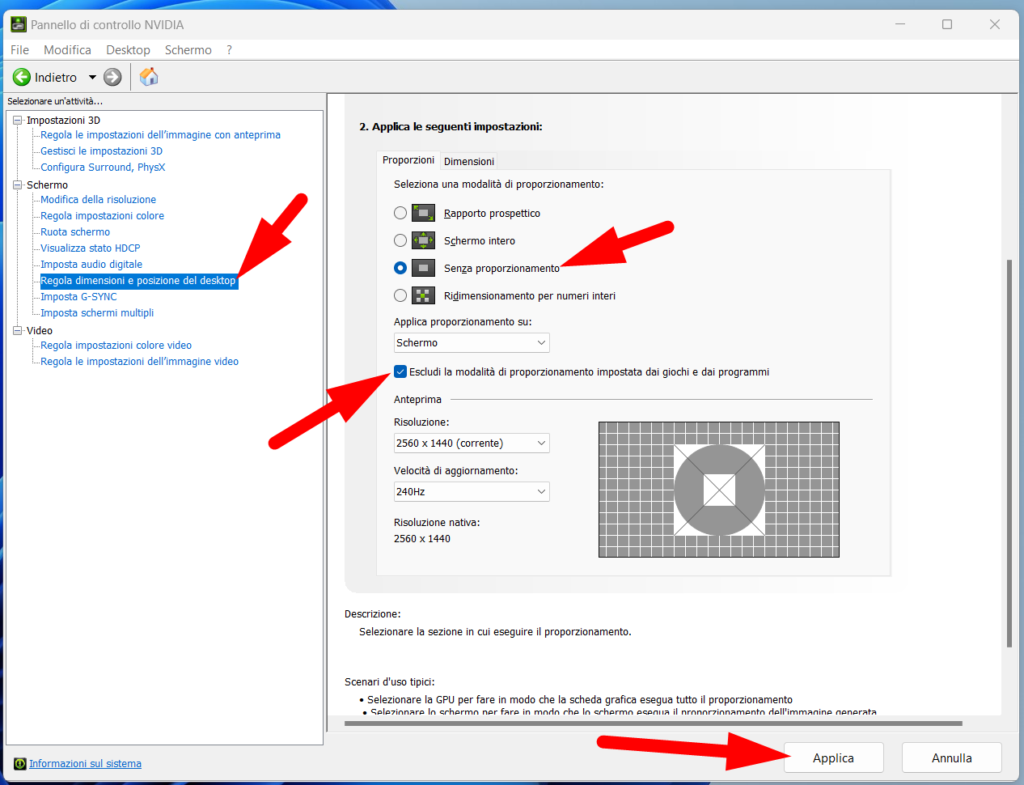Collapse the Impostazioni 3D tree node
Screen dimensions: 1024x785
click(x=18, y=120)
